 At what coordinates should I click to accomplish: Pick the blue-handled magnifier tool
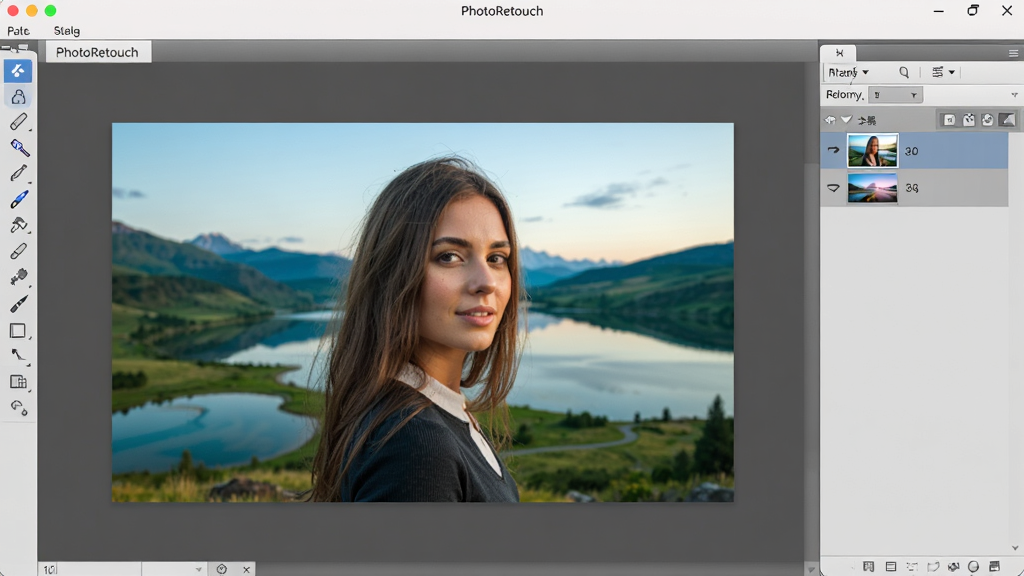pyautogui.click(x=19, y=148)
